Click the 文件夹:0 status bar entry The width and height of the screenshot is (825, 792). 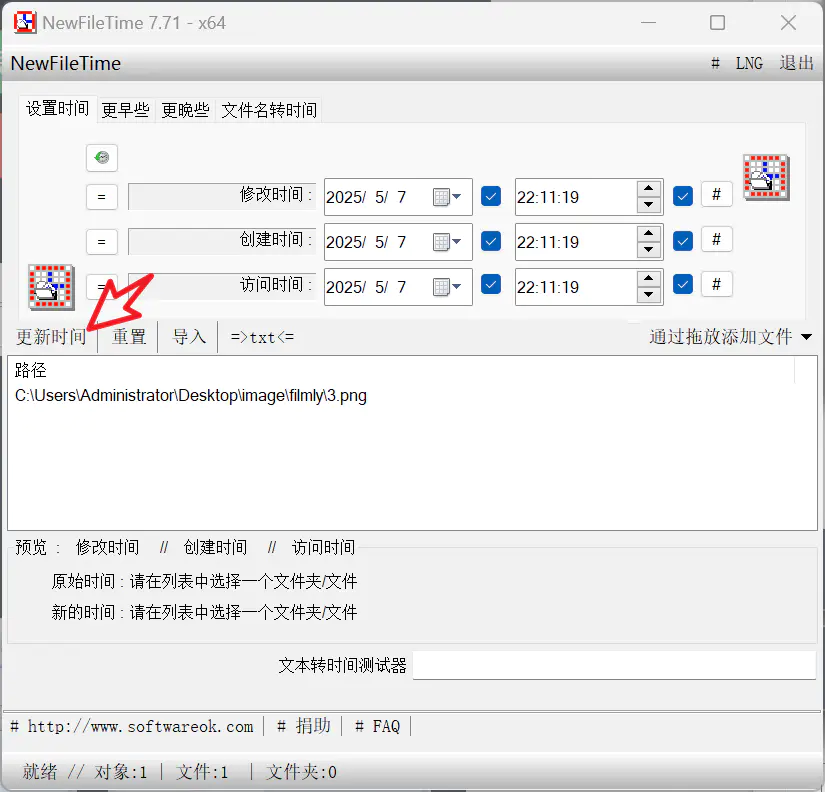click(x=300, y=772)
